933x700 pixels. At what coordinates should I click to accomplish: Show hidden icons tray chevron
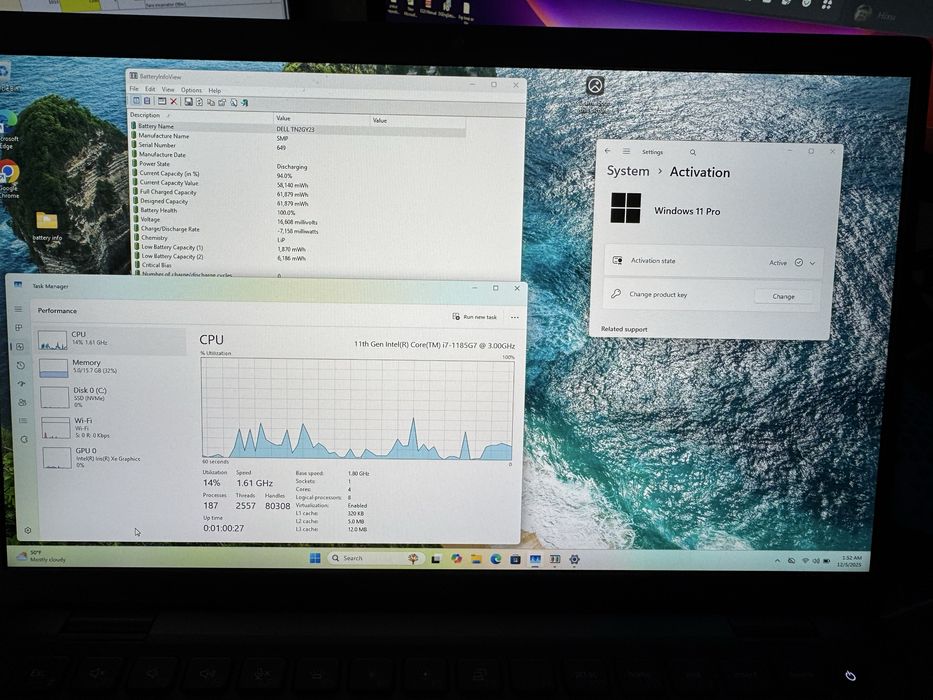(x=777, y=561)
